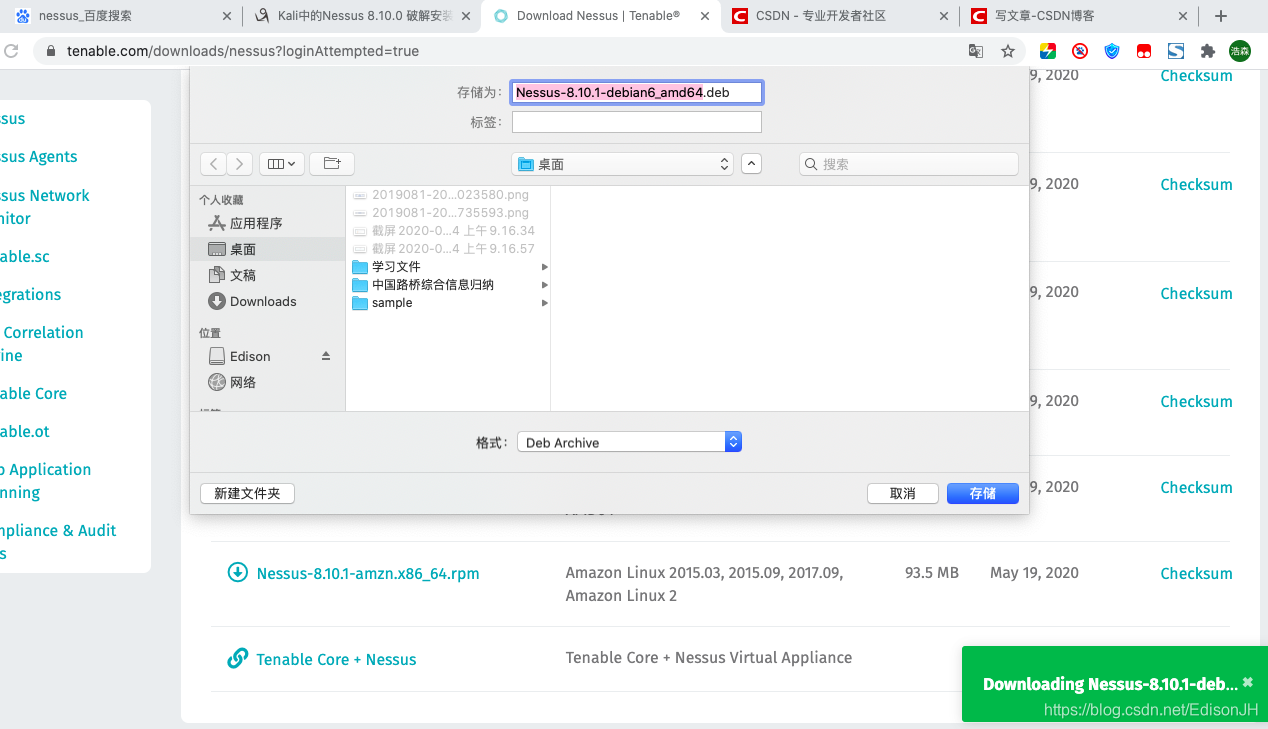The width and height of the screenshot is (1268, 729).
Task: Switch to the CSDN 专业开发者社区 tab
Action: [838, 16]
